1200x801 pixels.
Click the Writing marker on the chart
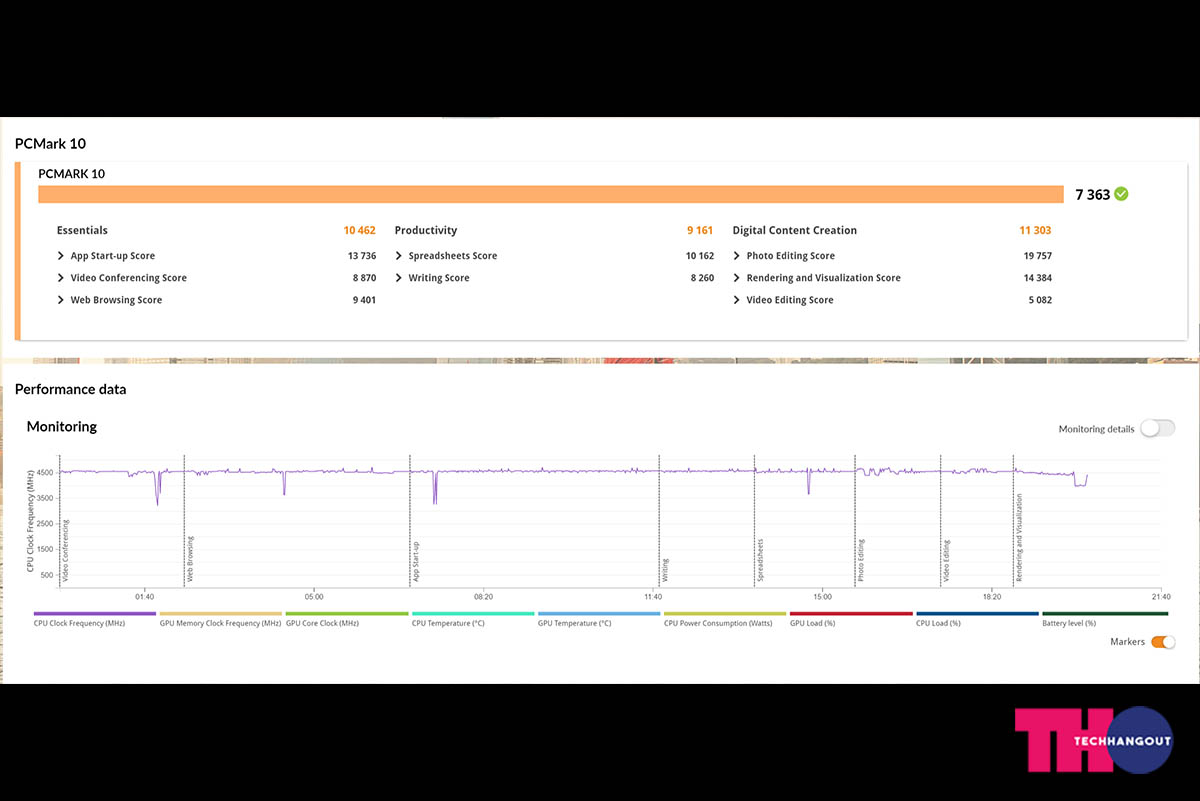665,570
